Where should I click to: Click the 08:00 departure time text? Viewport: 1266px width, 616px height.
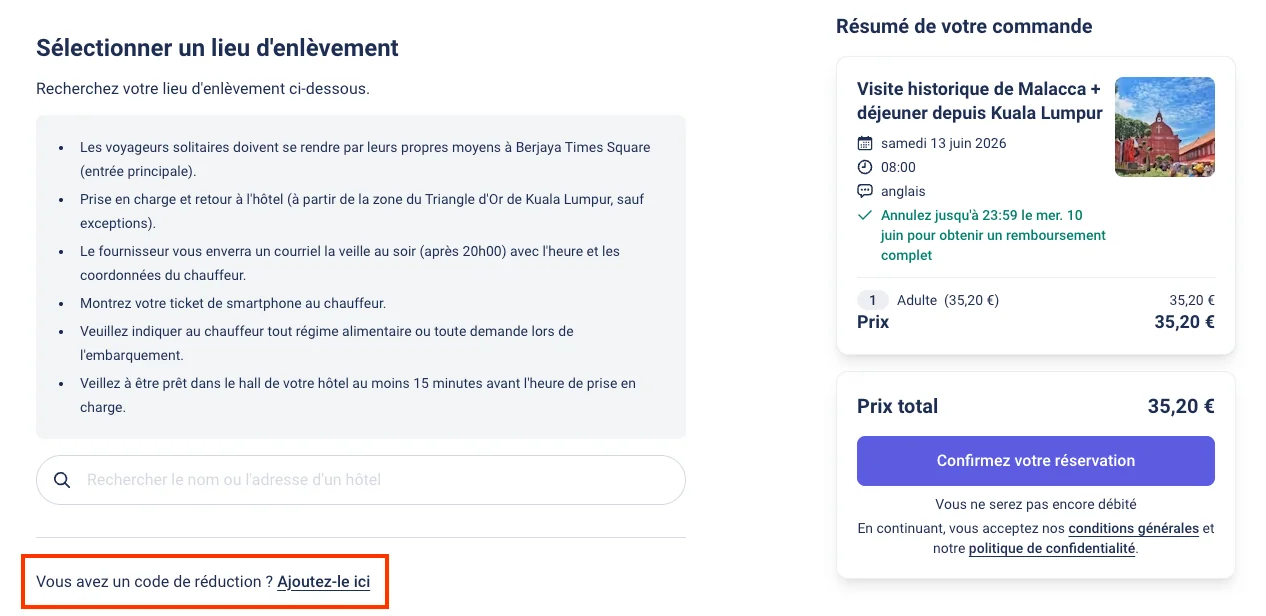coord(898,167)
